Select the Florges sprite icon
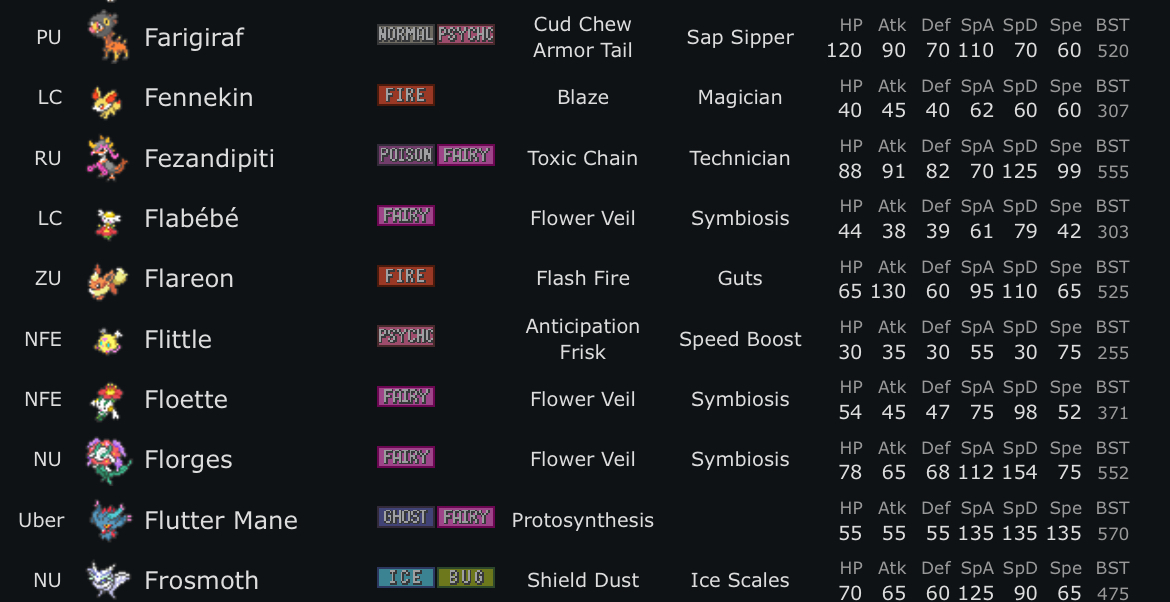 (x=107, y=460)
